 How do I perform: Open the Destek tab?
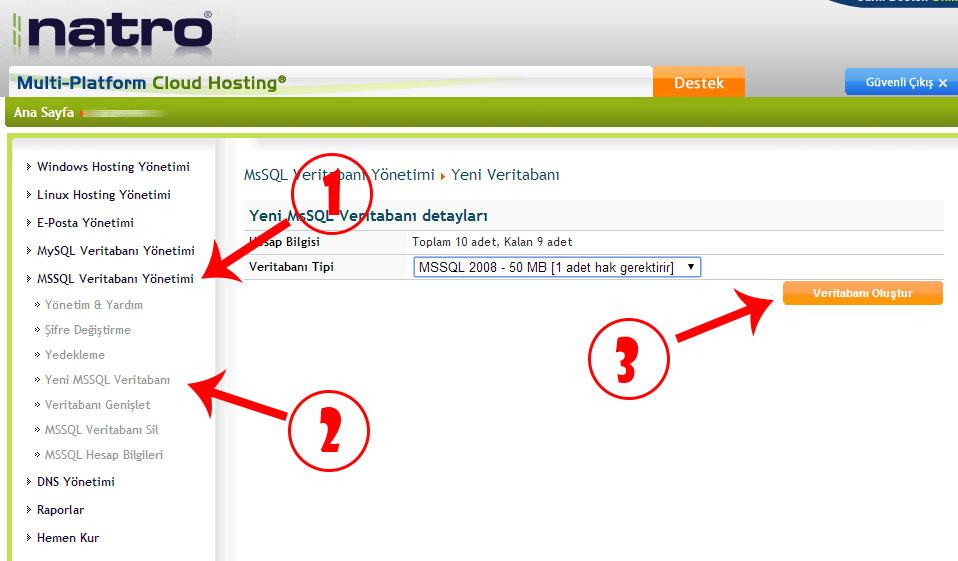[x=698, y=82]
